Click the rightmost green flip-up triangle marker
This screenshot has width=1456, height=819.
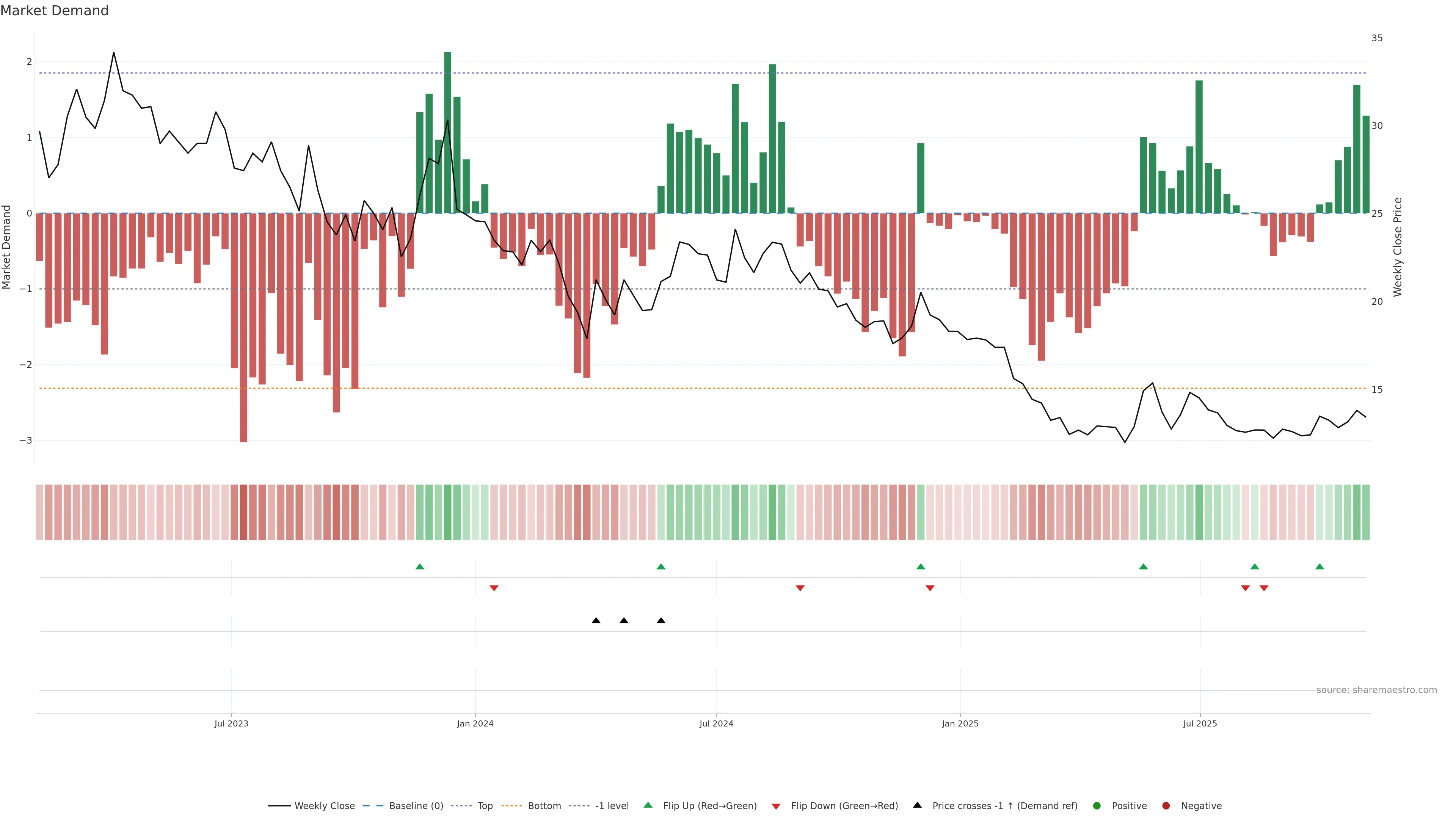[x=1320, y=567]
